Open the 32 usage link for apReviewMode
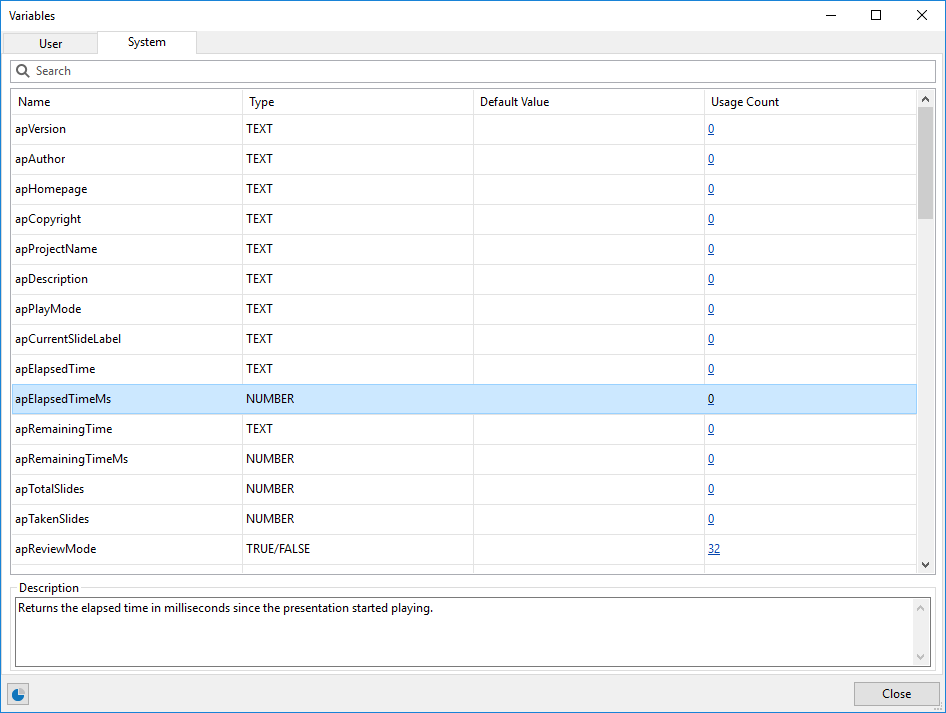 tap(714, 549)
